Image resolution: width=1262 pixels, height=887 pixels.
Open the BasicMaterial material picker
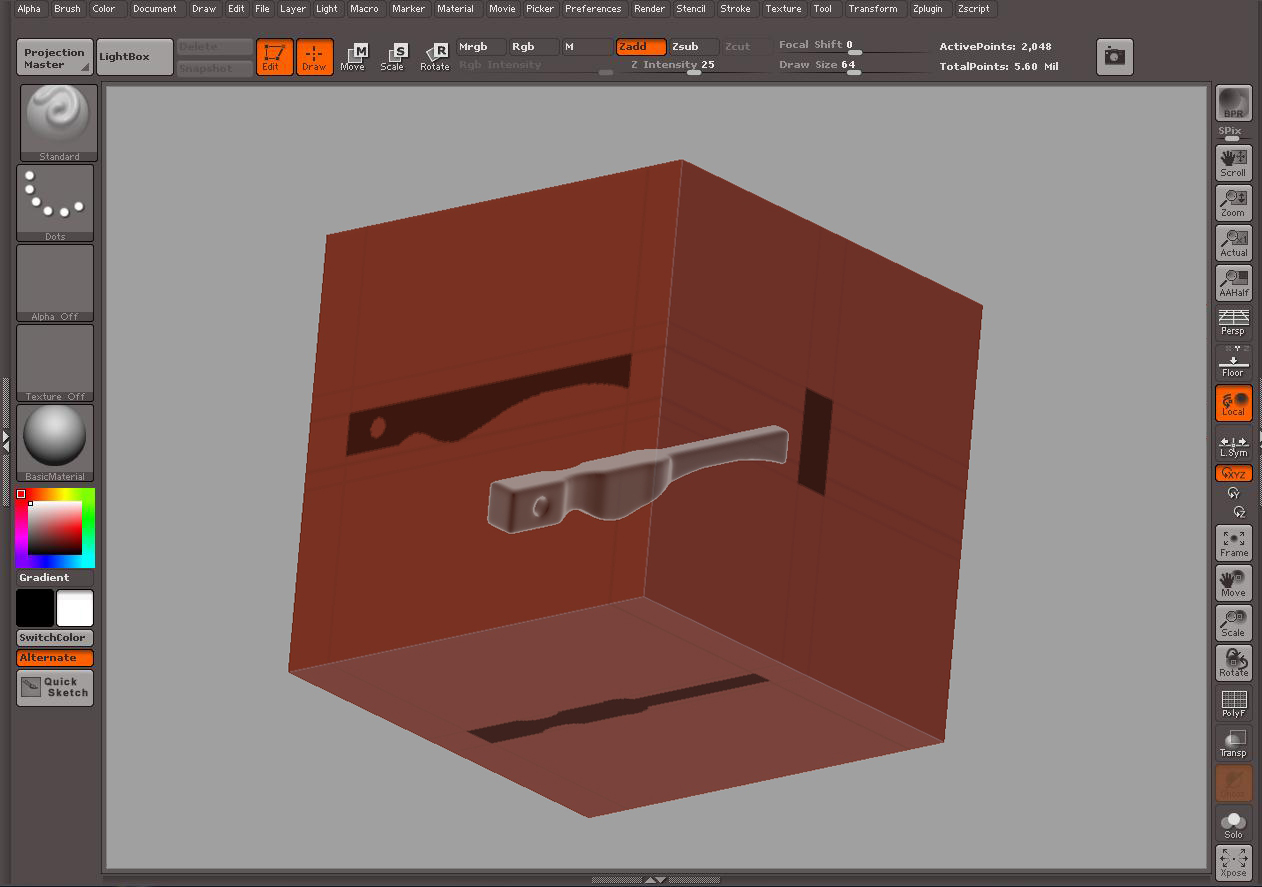pos(56,442)
